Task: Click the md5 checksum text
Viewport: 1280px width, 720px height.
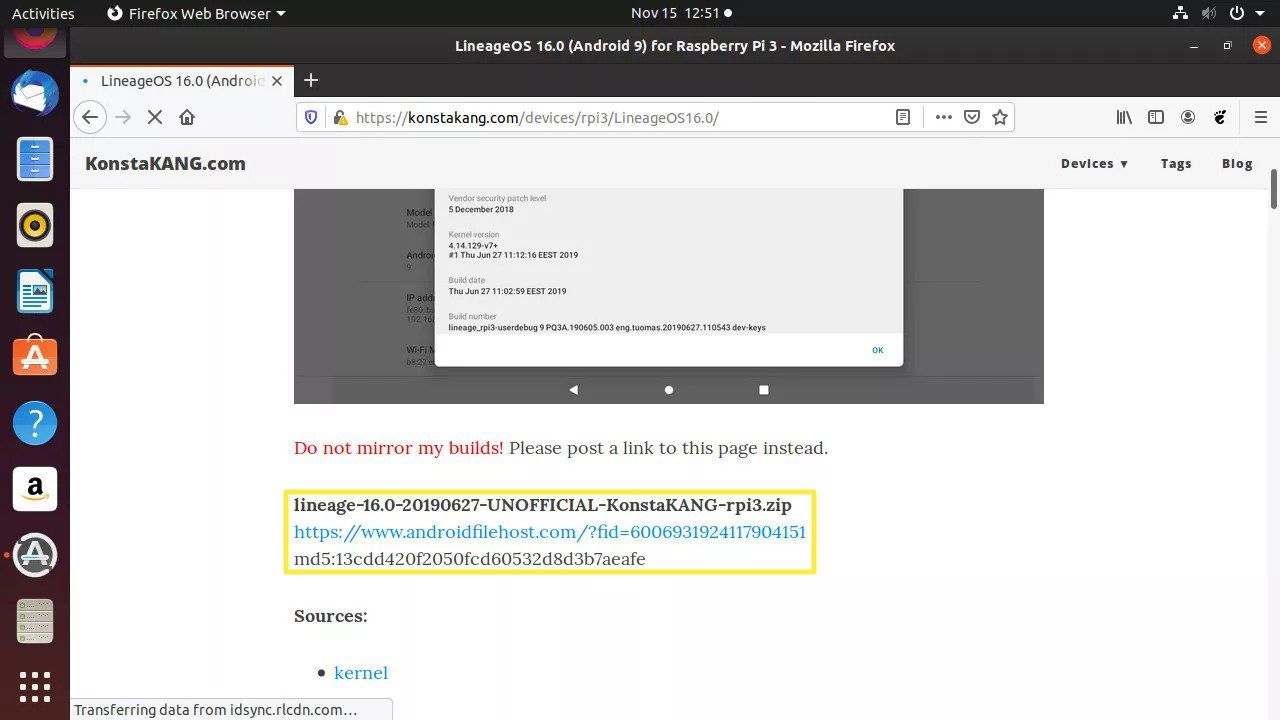Action: tap(470, 559)
